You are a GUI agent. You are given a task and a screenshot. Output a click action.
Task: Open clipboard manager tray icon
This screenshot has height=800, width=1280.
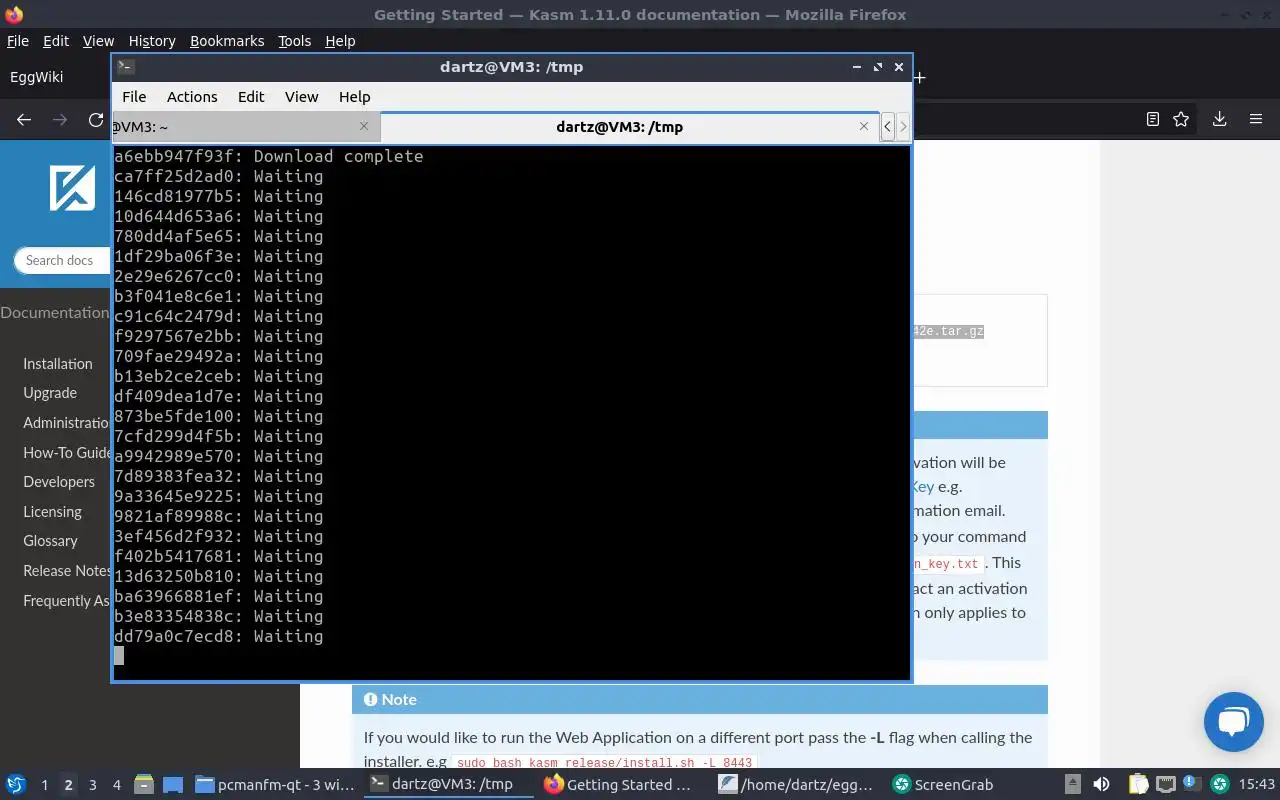coord(1138,785)
